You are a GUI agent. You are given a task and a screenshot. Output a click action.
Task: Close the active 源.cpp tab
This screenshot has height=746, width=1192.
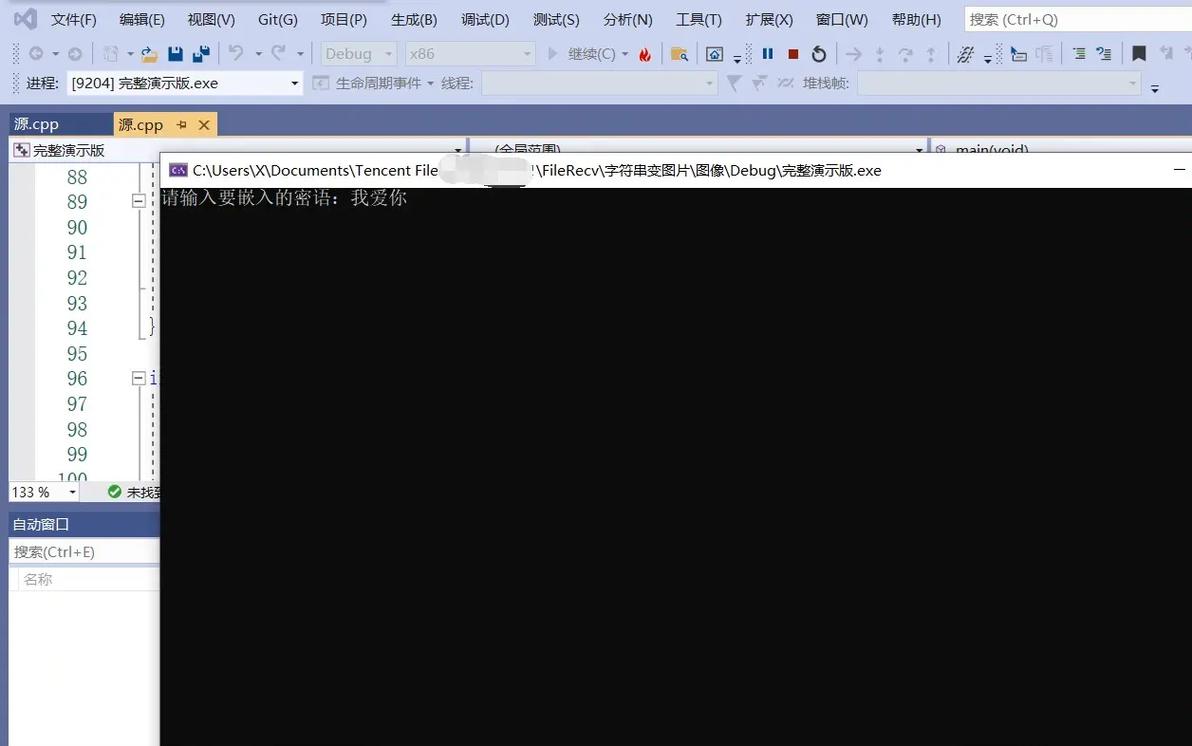pos(204,125)
